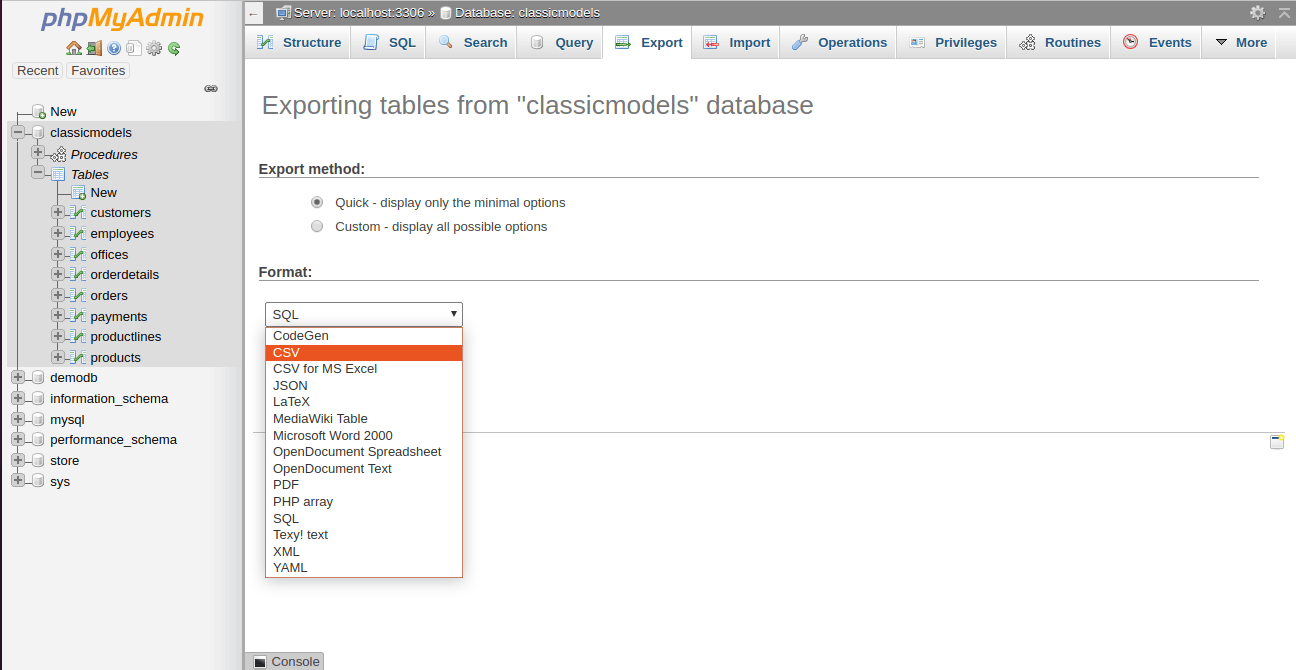Select the Custom export method radio button
The height and width of the screenshot is (670, 1296).
(317, 227)
